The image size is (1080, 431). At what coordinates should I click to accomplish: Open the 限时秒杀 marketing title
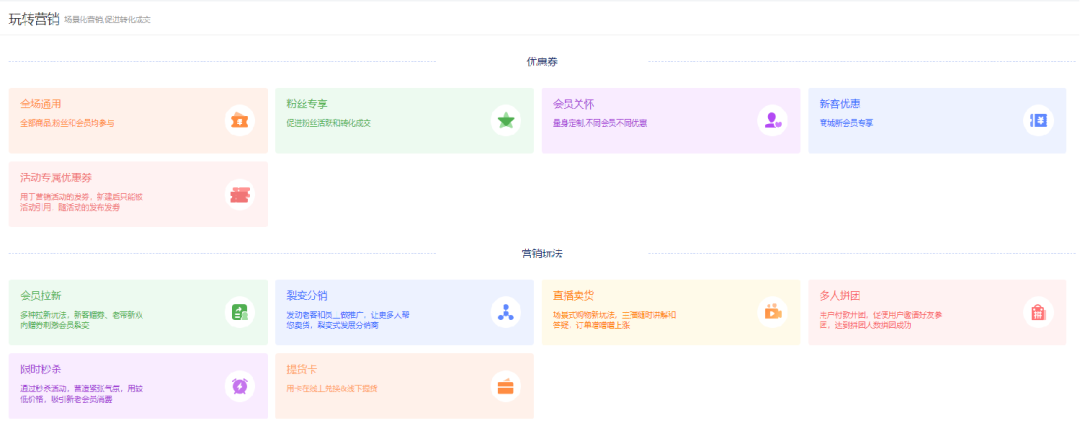[41, 370]
